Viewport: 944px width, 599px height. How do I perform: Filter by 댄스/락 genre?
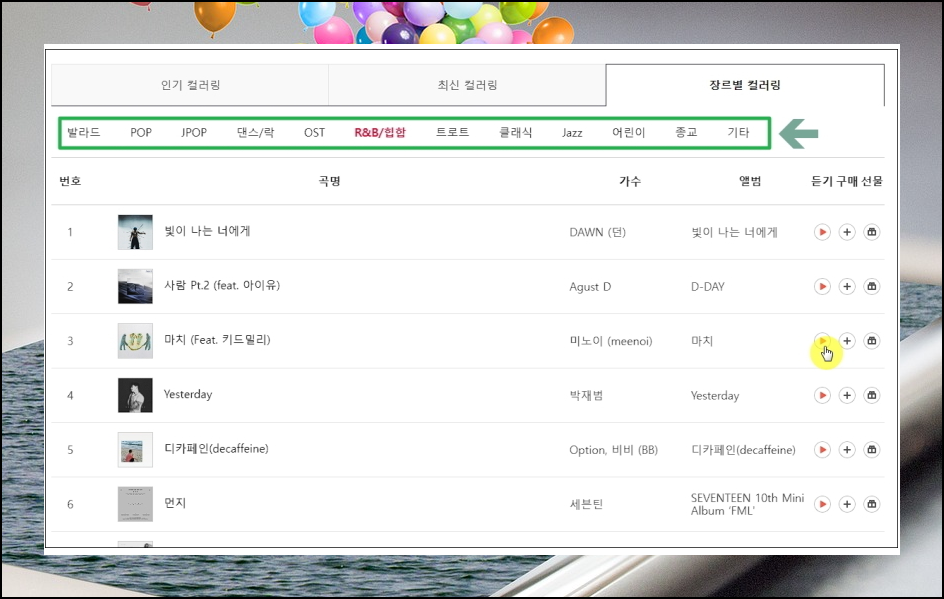[x=255, y=132]
